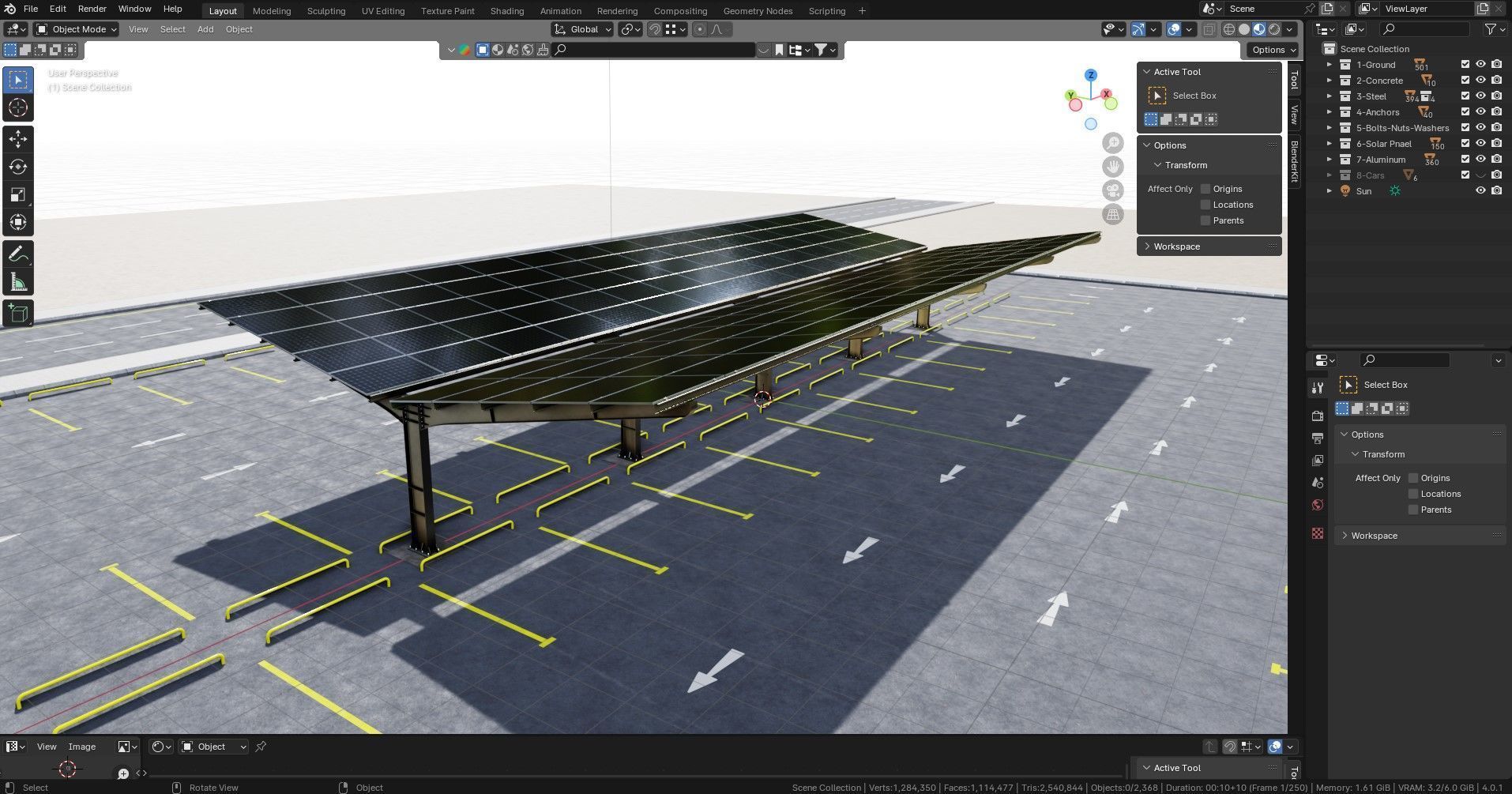Switch to Rendered viewport shading
Viewport: 1512px width, 794px height.
pyautogui.click(x=1274, y=29)
